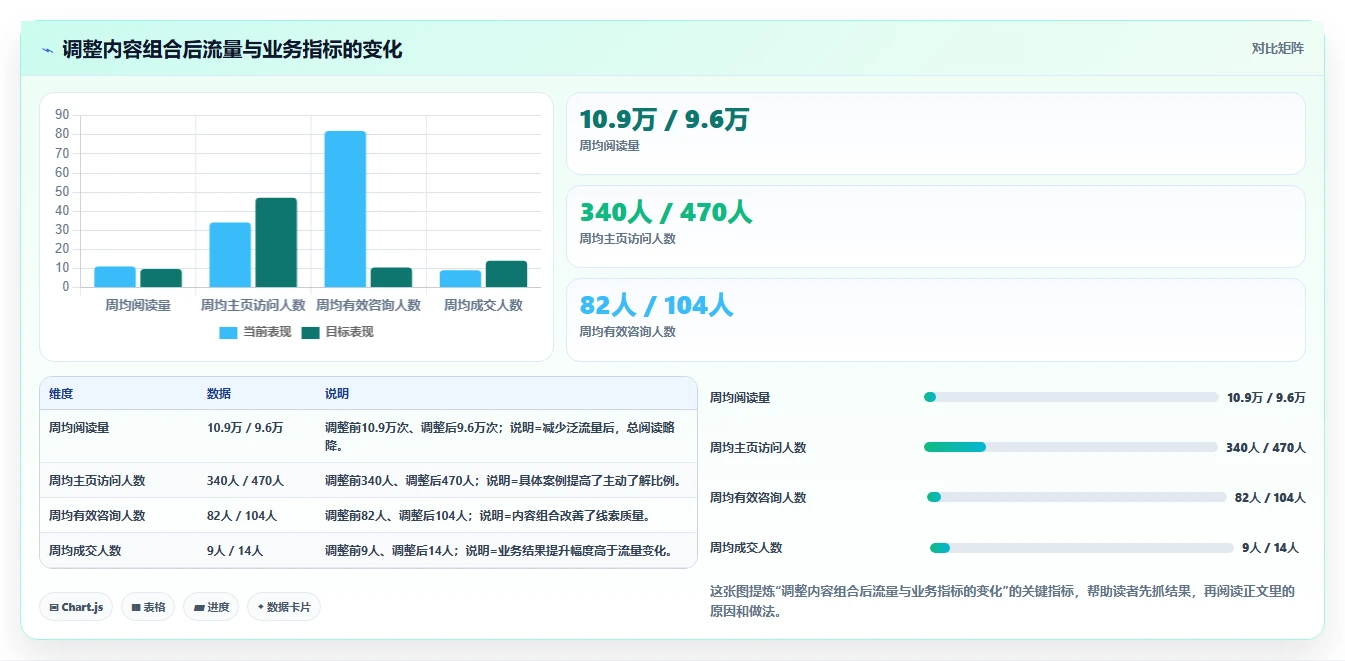Click the 数据 column header
1345x661 pixels.
pyautogui.click(x=219, y=394)
